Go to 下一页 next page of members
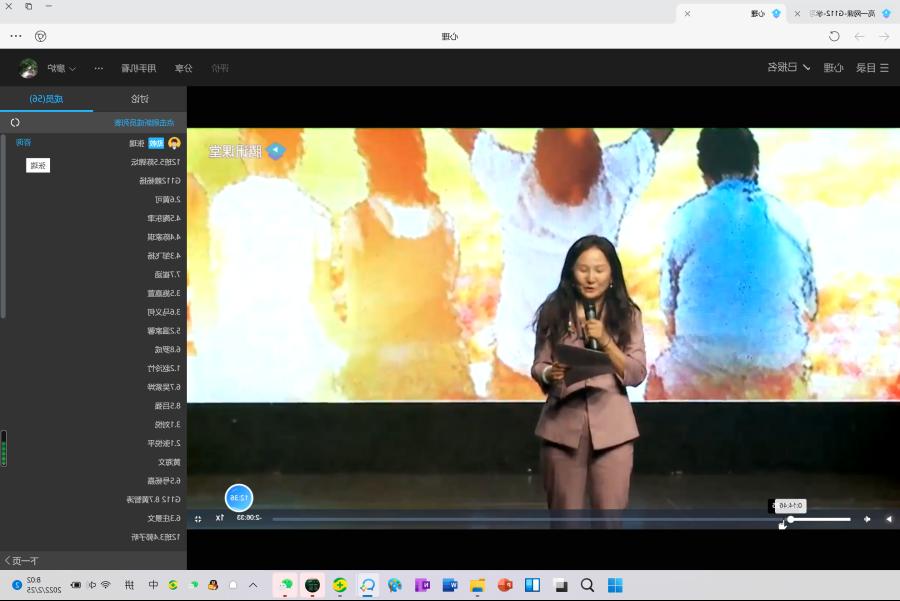The height and width of the screenshot is (601, 900). coord(20,561)
